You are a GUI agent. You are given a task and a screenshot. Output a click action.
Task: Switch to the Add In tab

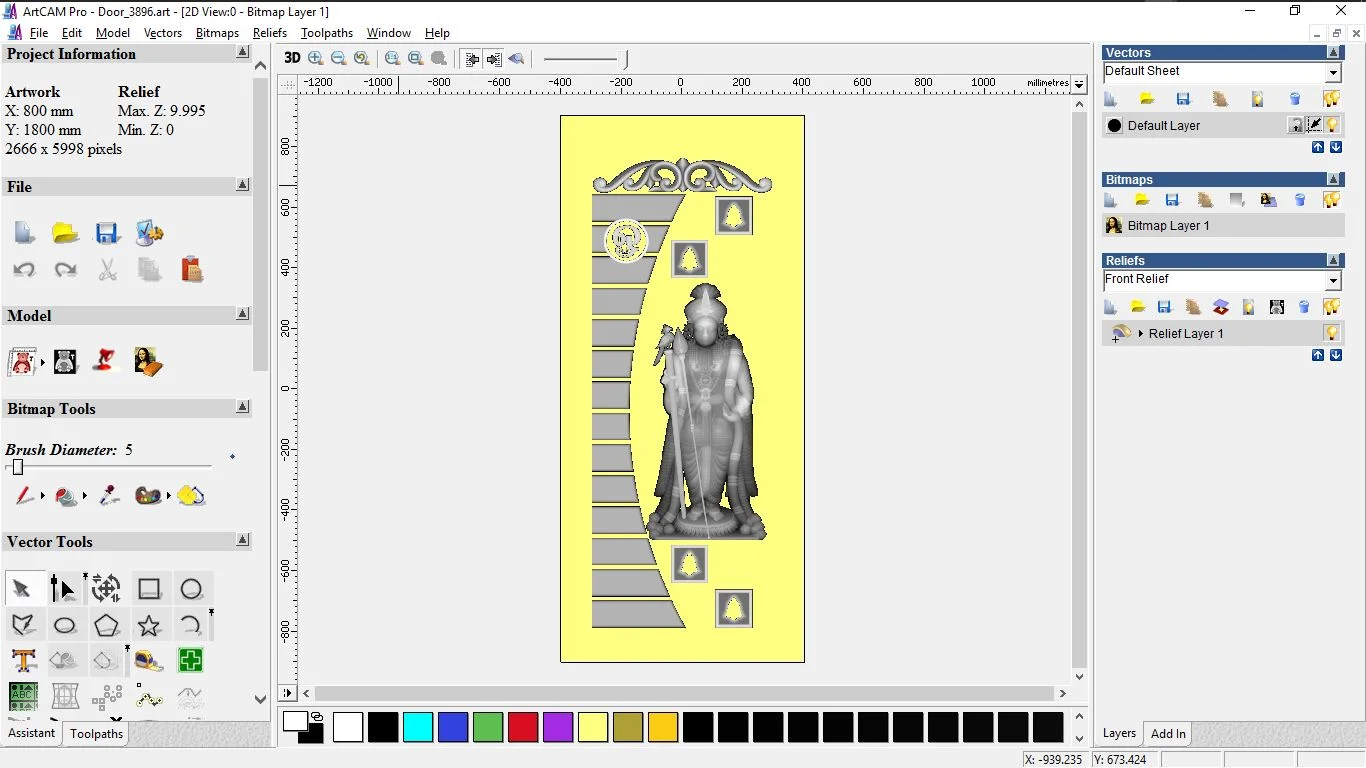click(x=1168, y=733)
